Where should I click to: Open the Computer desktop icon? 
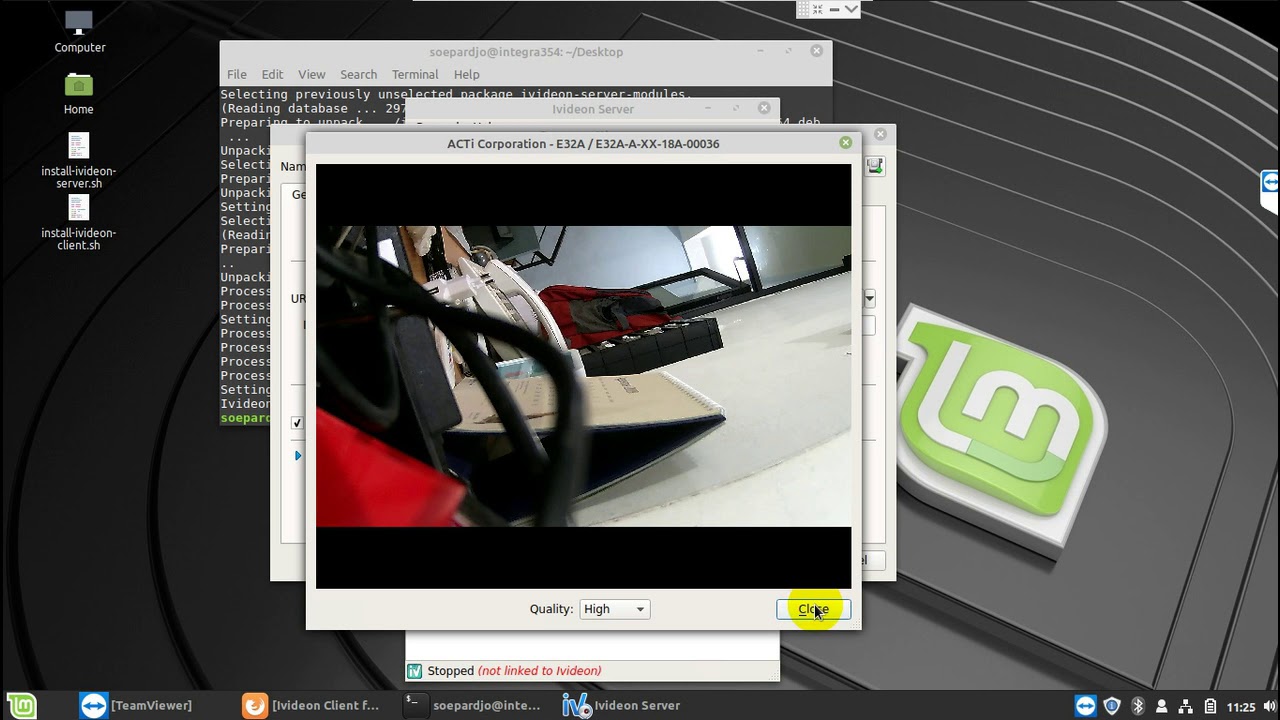tap(79, 31)
